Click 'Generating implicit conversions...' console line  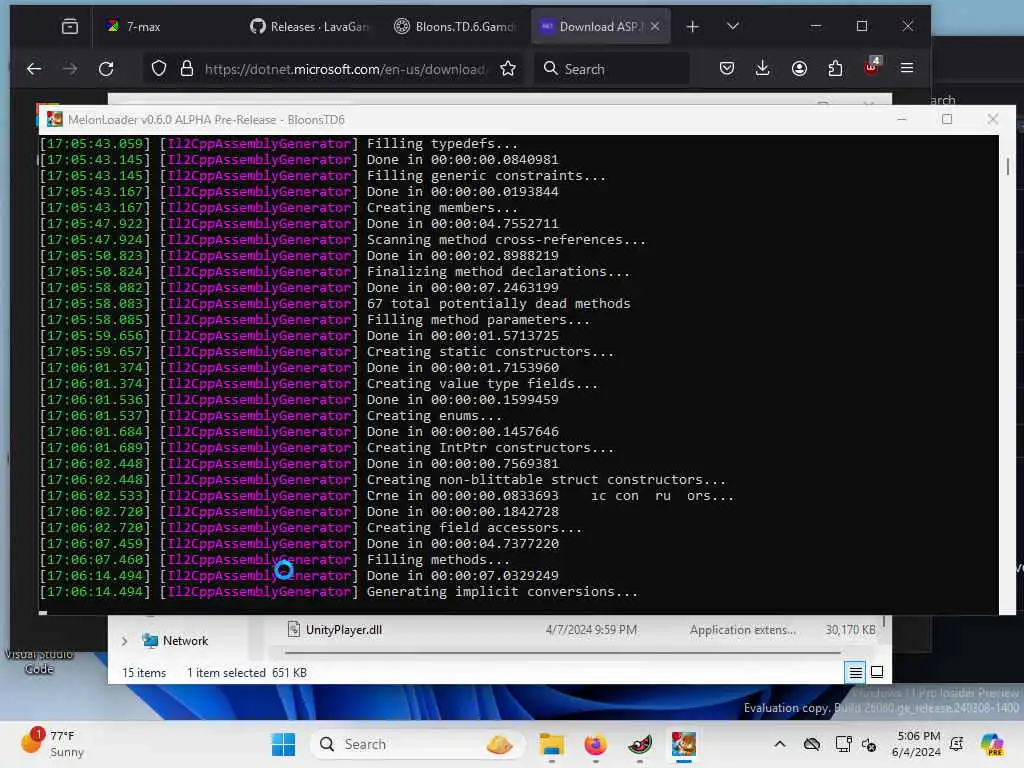point(502,592)
